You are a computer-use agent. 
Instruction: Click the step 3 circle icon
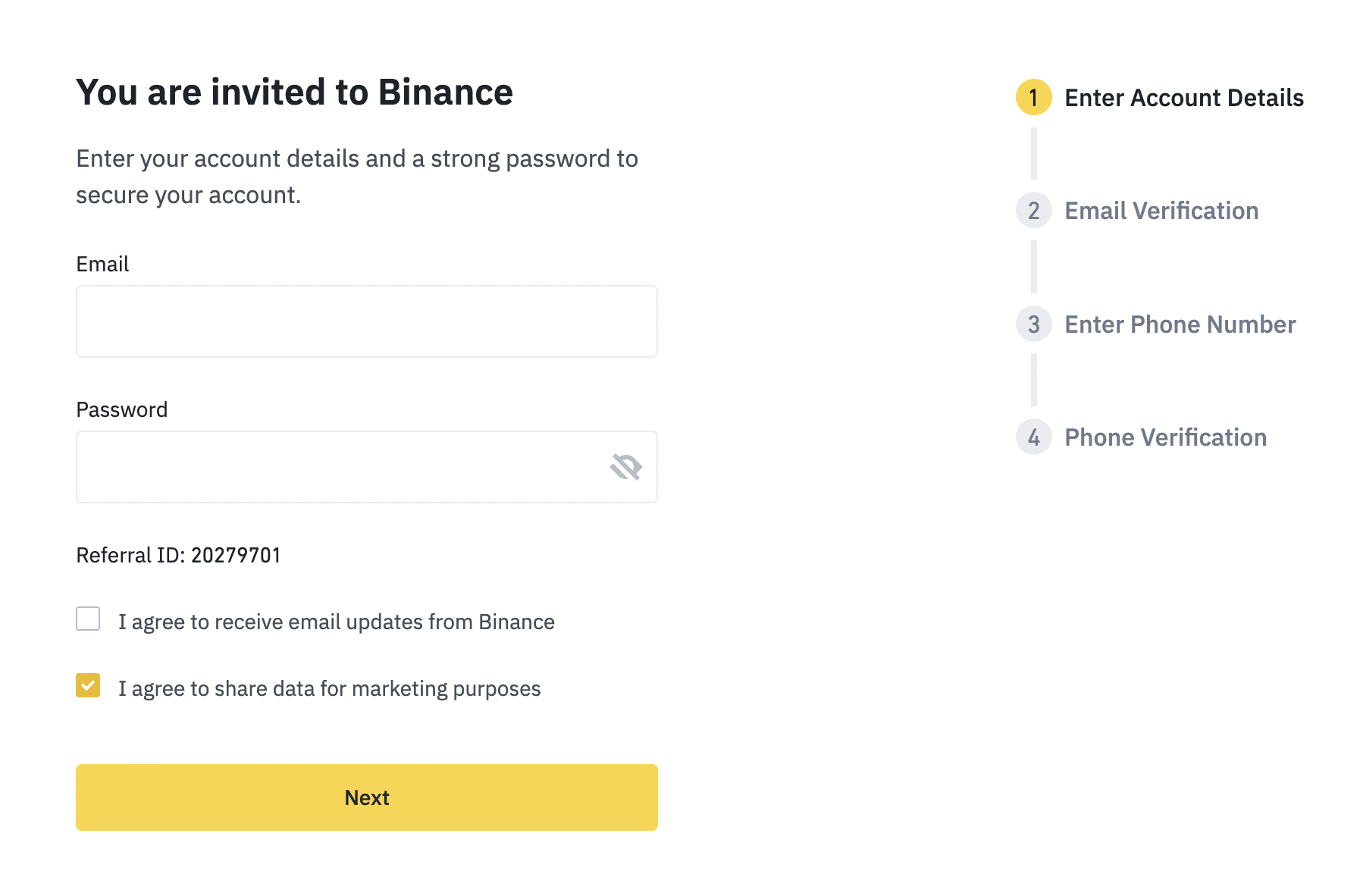(x=1033, y=324)
